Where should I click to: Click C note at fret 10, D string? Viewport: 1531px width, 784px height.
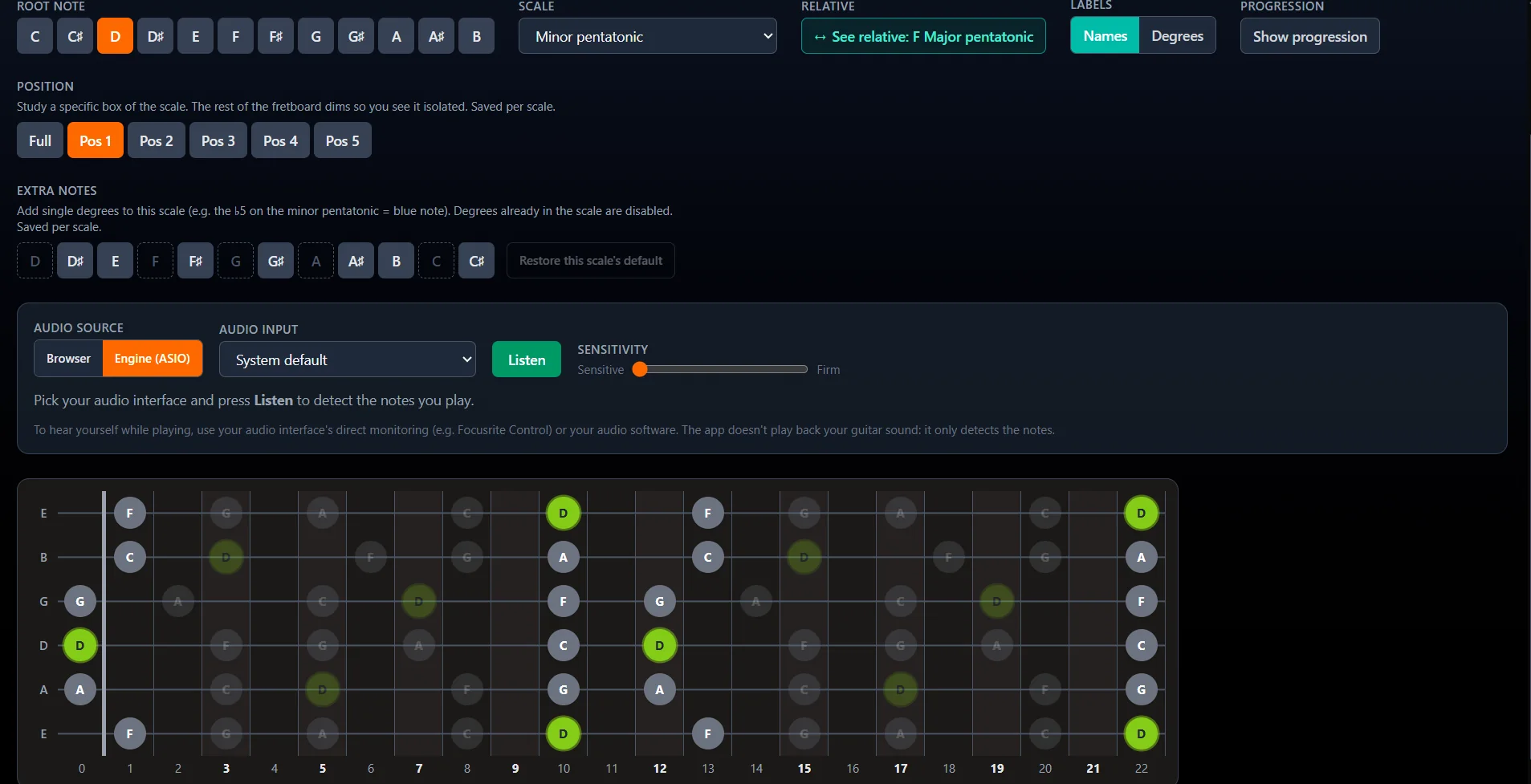pyautogui.click(x=563, y=645)
